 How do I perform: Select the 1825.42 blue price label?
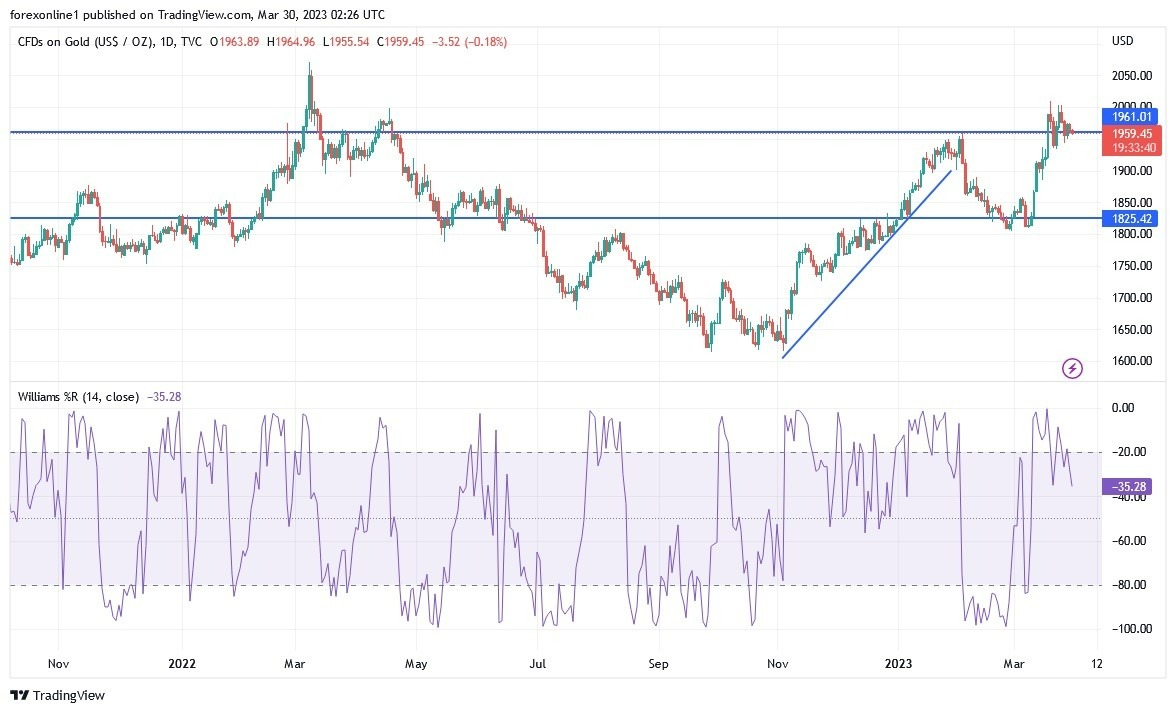(x=1130, y=218)
